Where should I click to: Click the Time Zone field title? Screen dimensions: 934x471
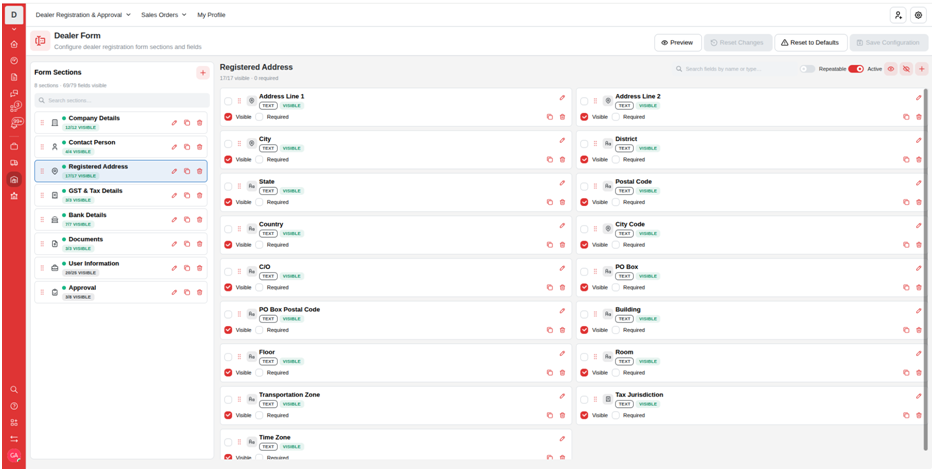pyautogui.click(x=275, y=438)
